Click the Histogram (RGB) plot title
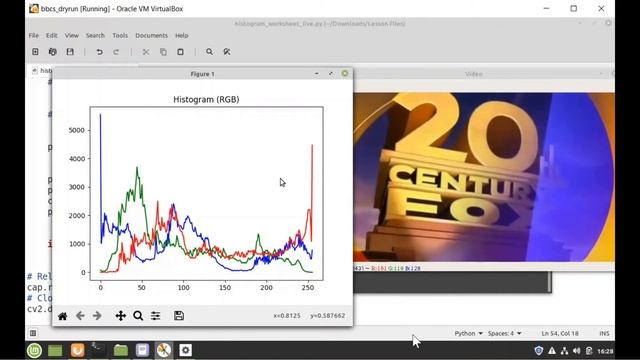Screen dimensions: 640x360 pos(206,100)
